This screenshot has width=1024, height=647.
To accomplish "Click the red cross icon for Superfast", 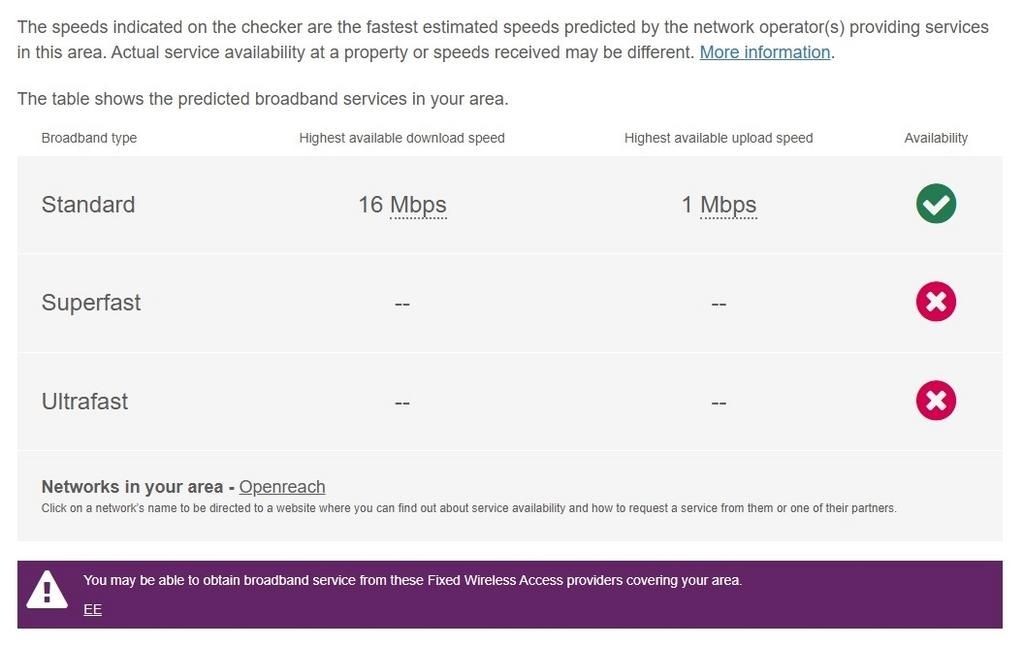I will pos(935,302).
